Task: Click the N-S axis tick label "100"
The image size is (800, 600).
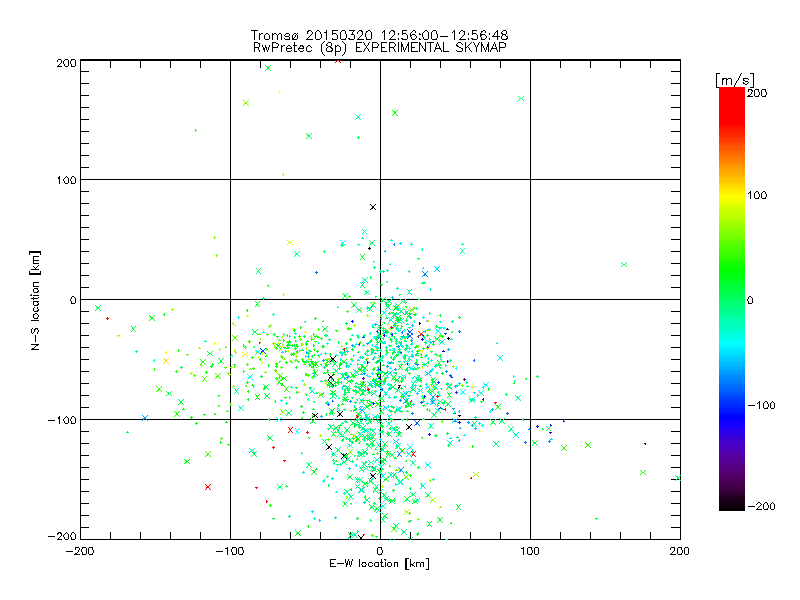Action: pyautogui.click(x=66, y=180)
